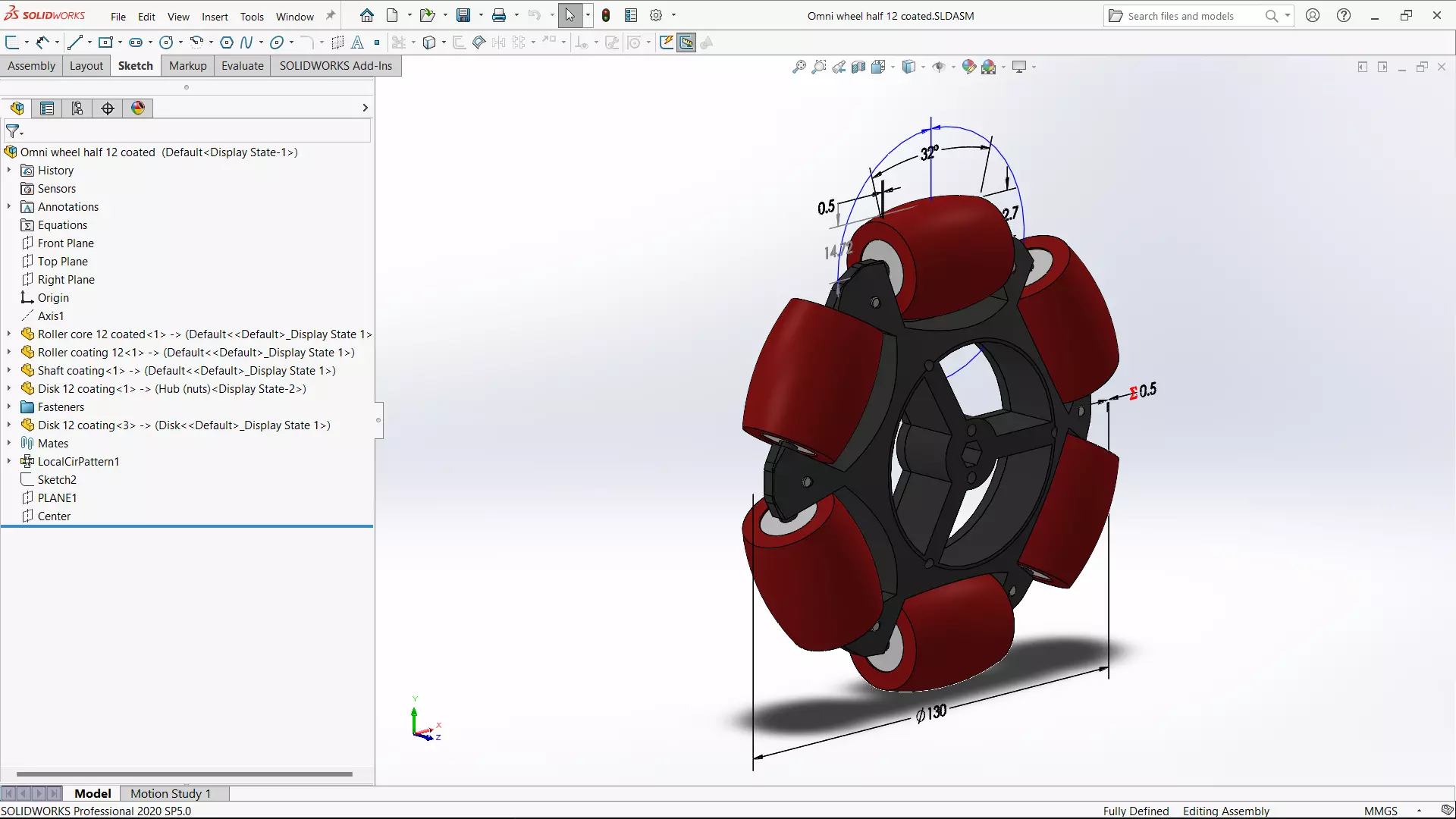The width and height of the screenshot is (1456, 819).
Task: Toggle Instant2D button
Action: pyautogui.click(x=686, y=42)
